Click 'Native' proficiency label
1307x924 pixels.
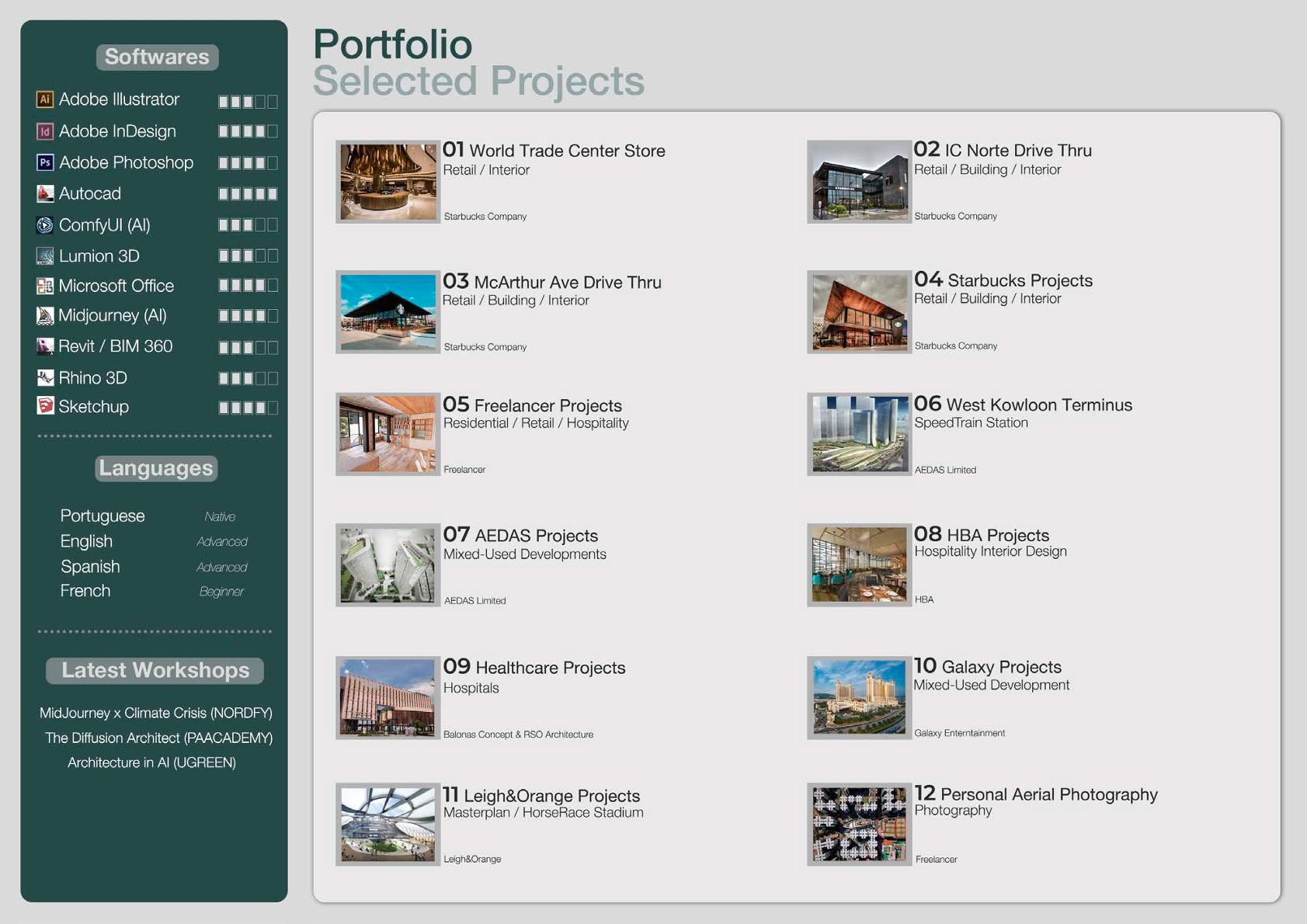point(220,517)
